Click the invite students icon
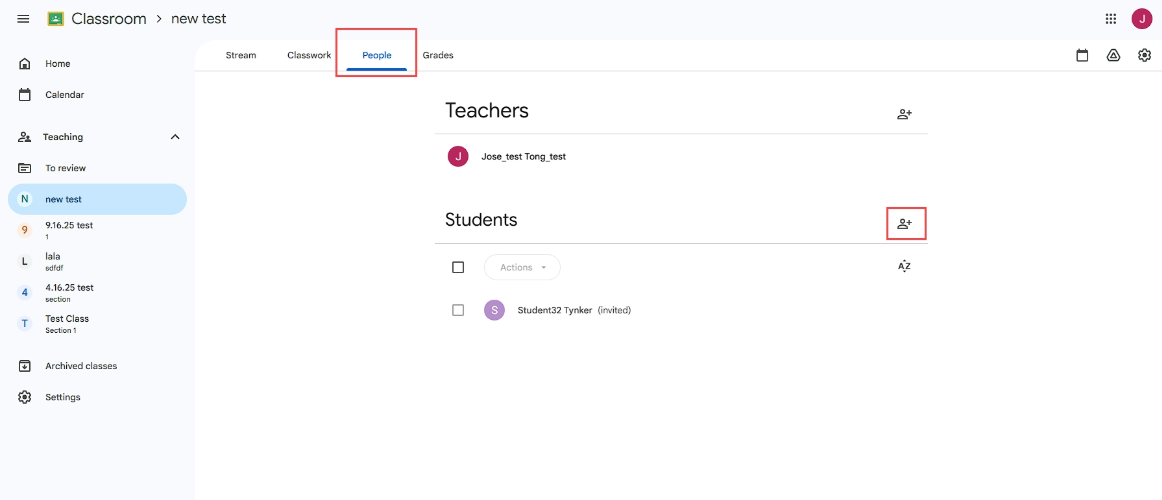1162x500 pixels. (904, 224)
